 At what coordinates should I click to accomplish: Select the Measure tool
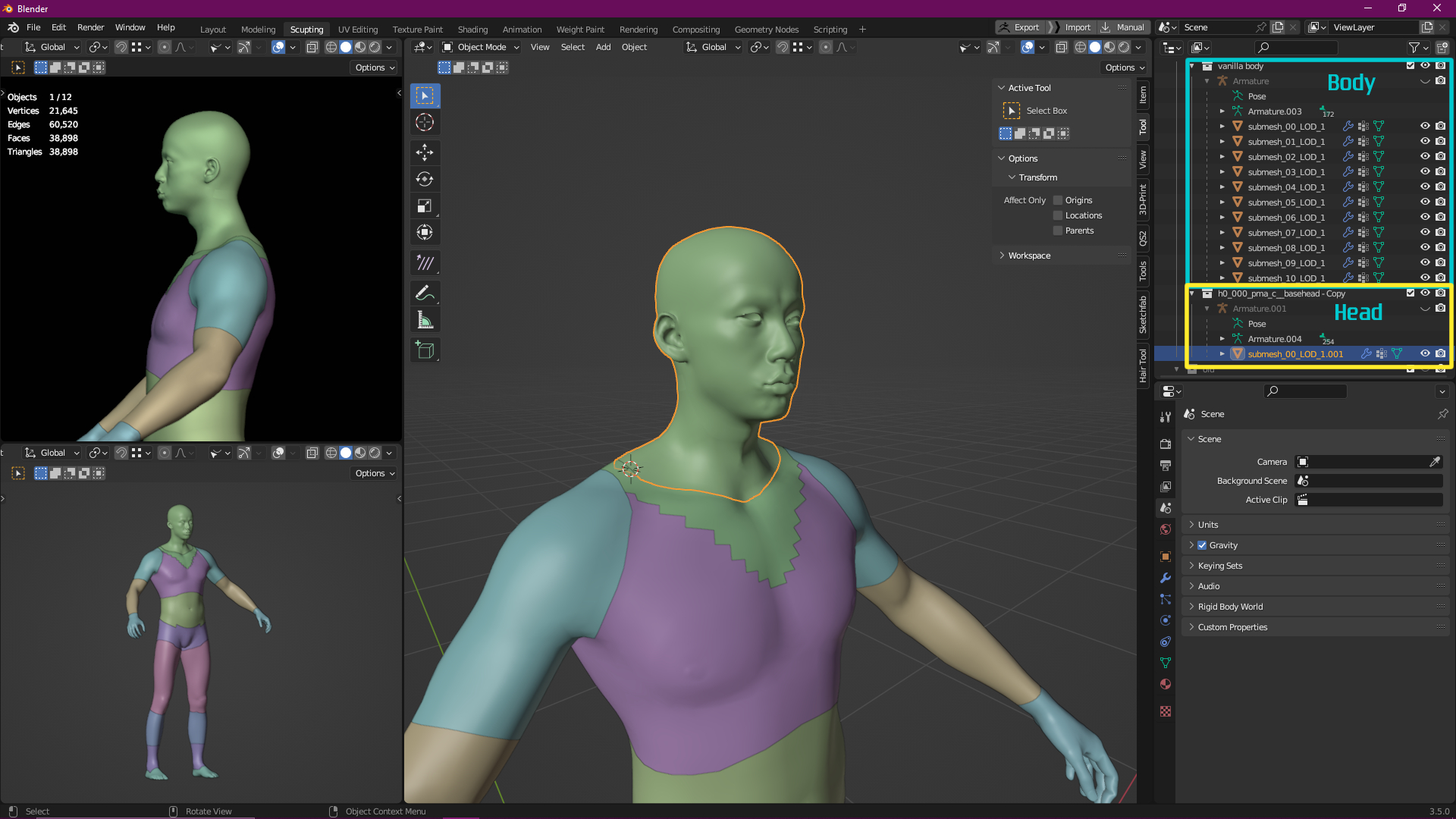tap(425, 320)
